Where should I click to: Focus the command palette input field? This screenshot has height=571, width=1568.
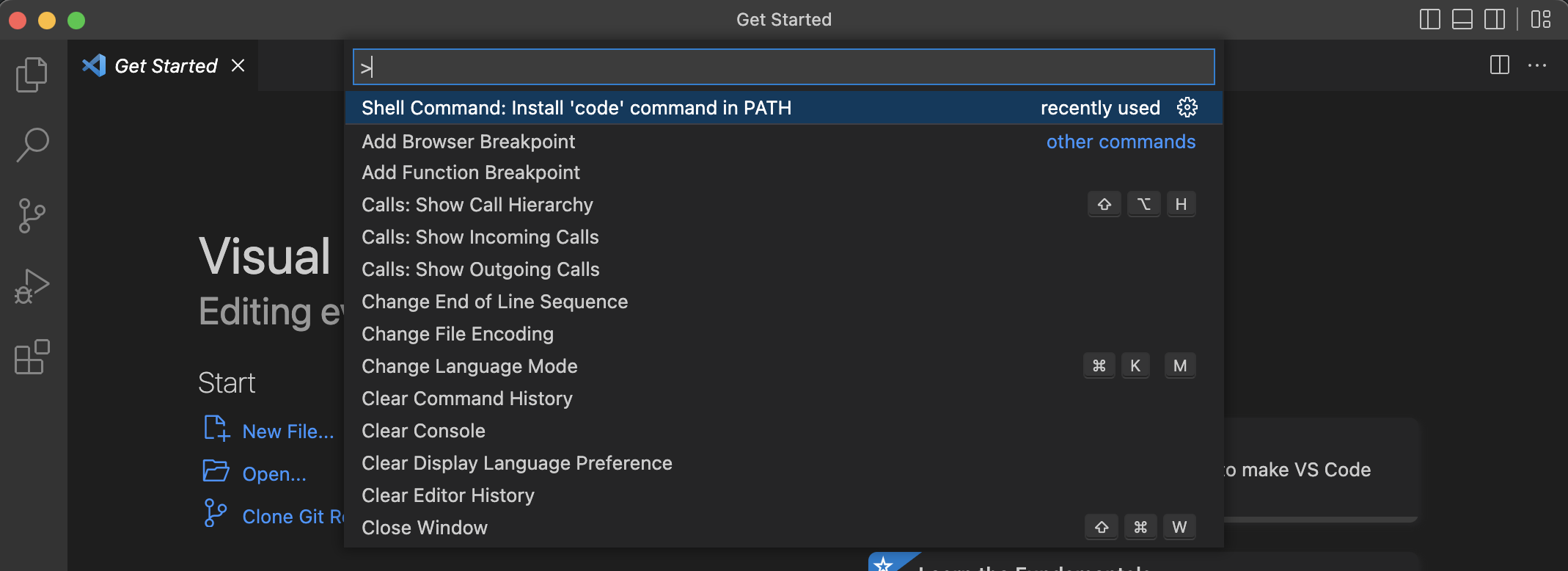[x=784, y=67]
